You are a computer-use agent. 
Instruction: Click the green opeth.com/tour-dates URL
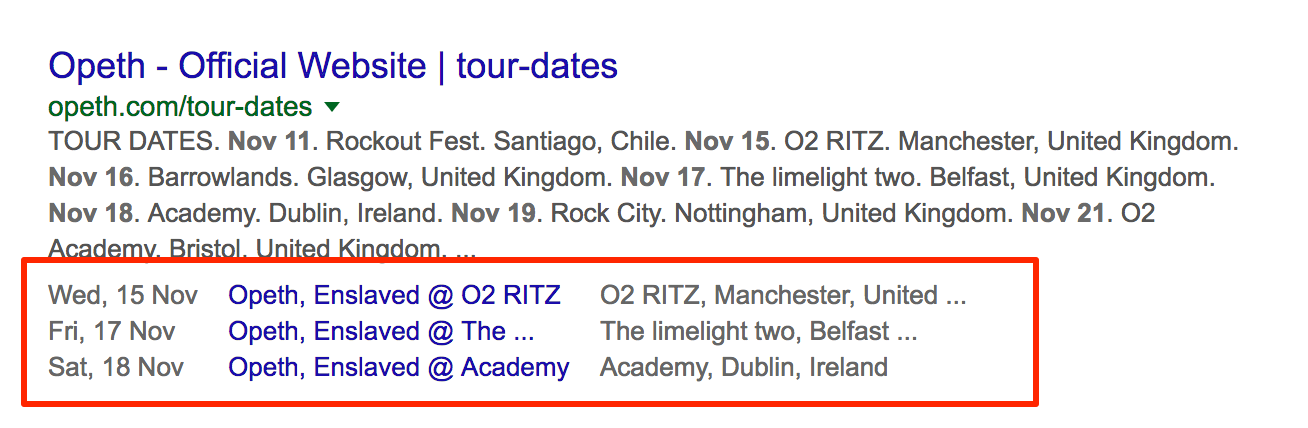(x=180, y=106)
